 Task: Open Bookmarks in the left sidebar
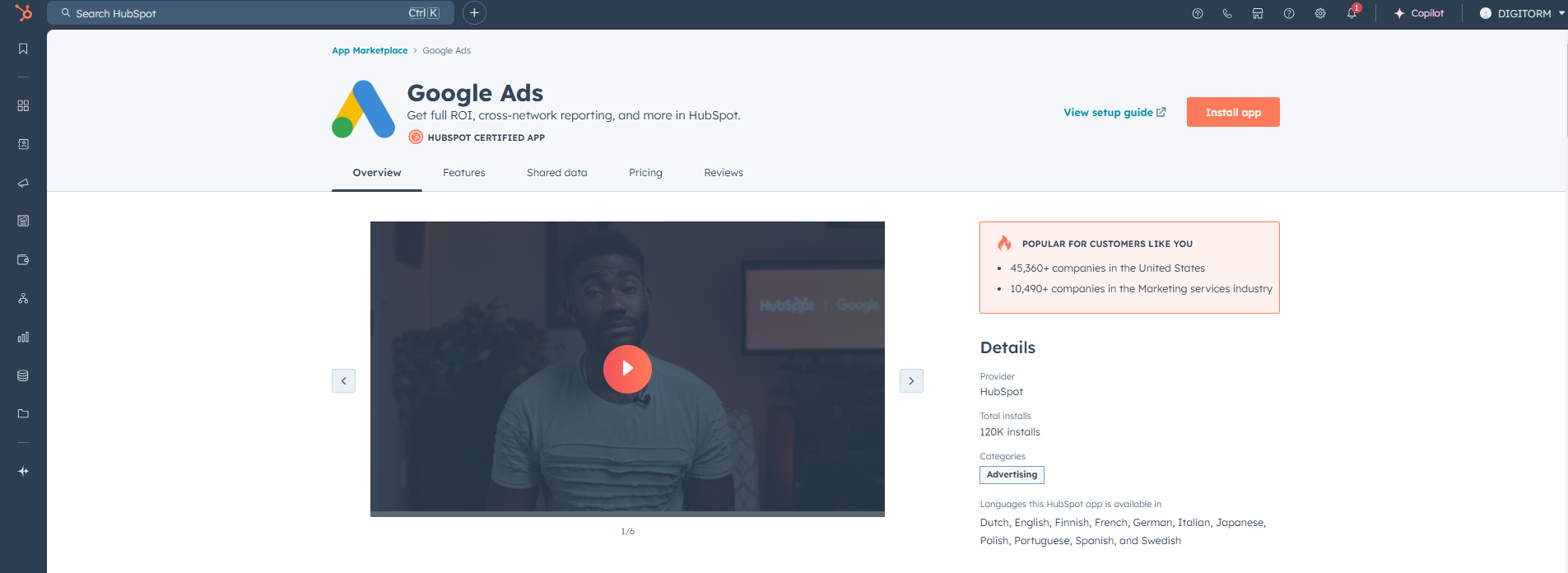click(23, 49)
